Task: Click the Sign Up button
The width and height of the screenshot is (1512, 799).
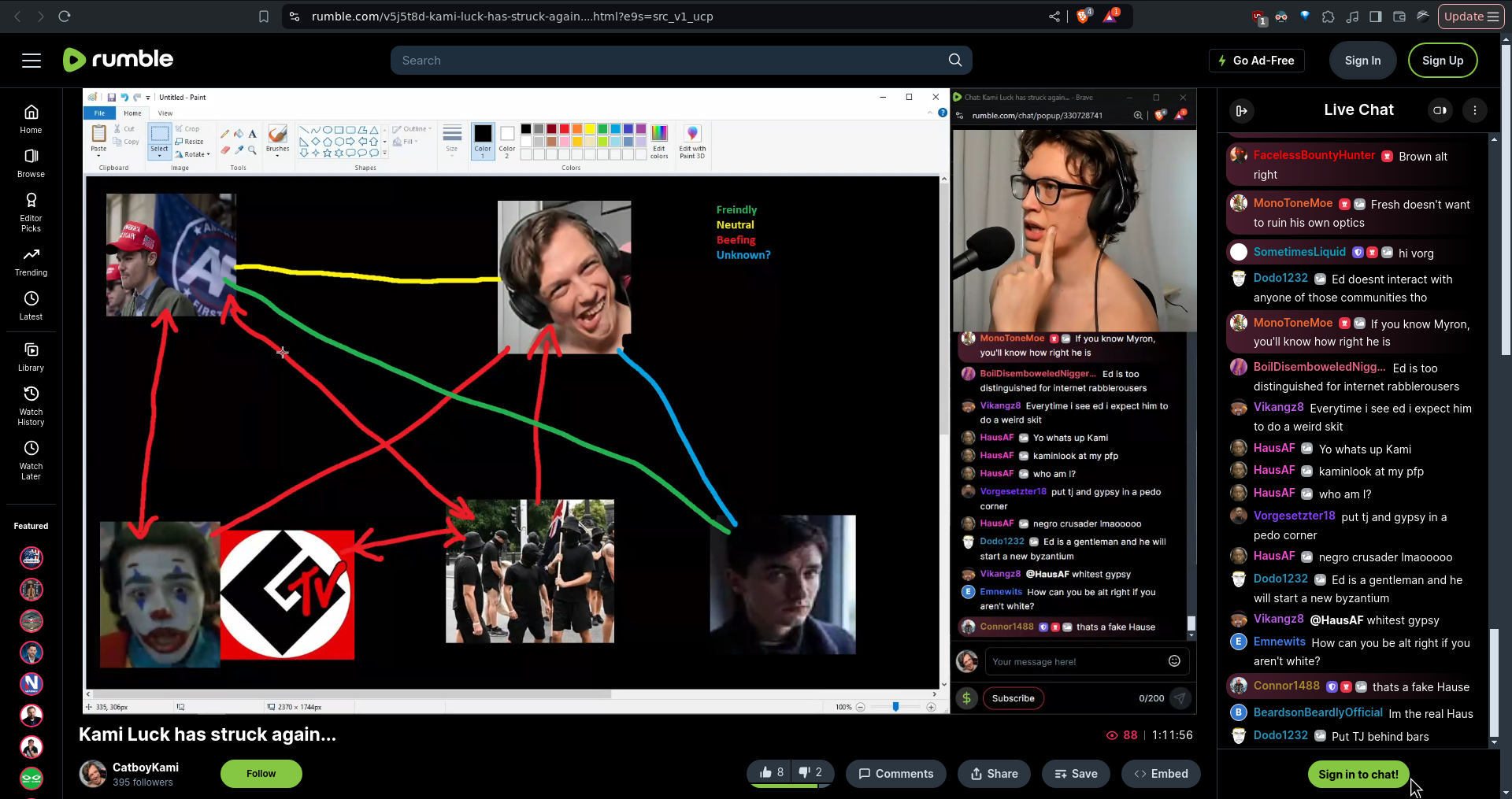Action: [1443, 61]
